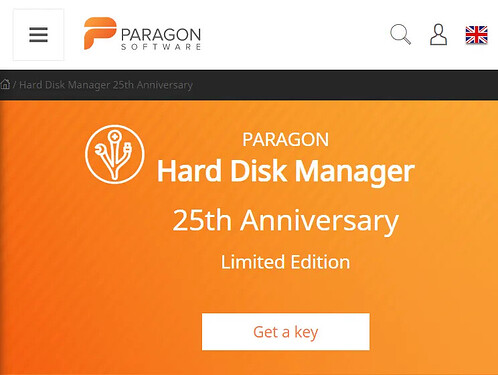Click the breadcrumb slash separator
Screen dimensions: 498x375
(14, 85)
